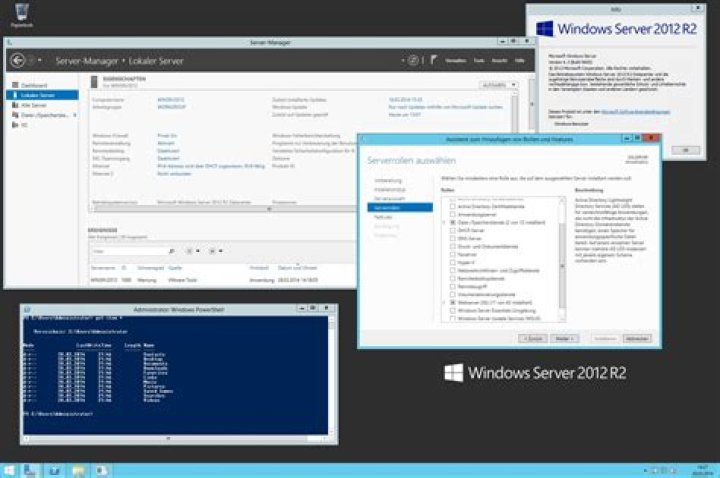
Task: Open File Explorer from the taskbar
Action: 78,470
